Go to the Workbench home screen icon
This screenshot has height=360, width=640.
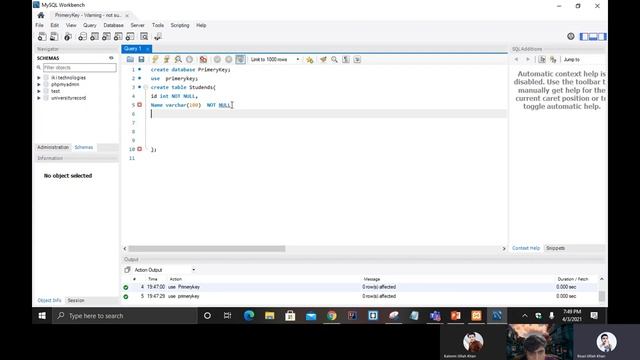tap(41, 16)
